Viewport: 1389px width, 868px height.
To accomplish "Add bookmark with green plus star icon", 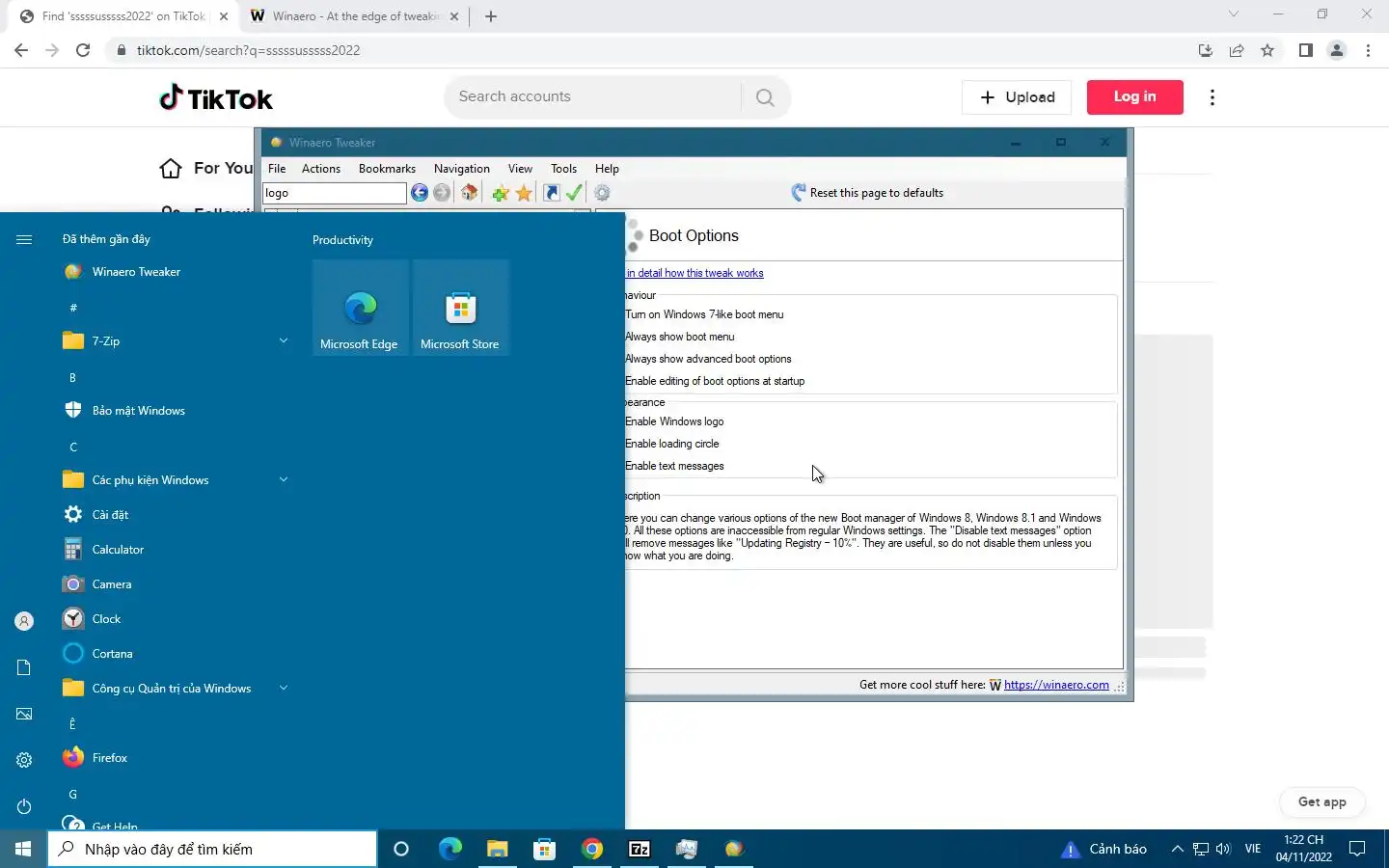I will click(x=501, y=193).
